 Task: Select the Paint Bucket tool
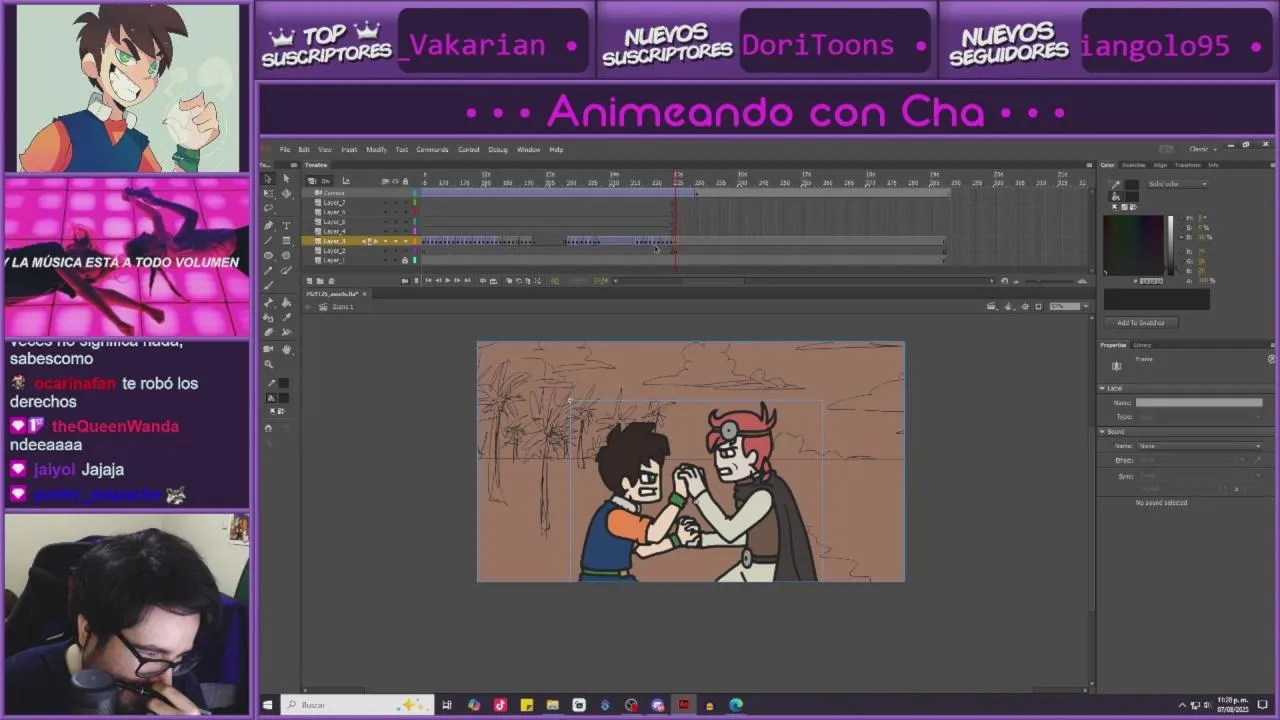pos(286,302)
